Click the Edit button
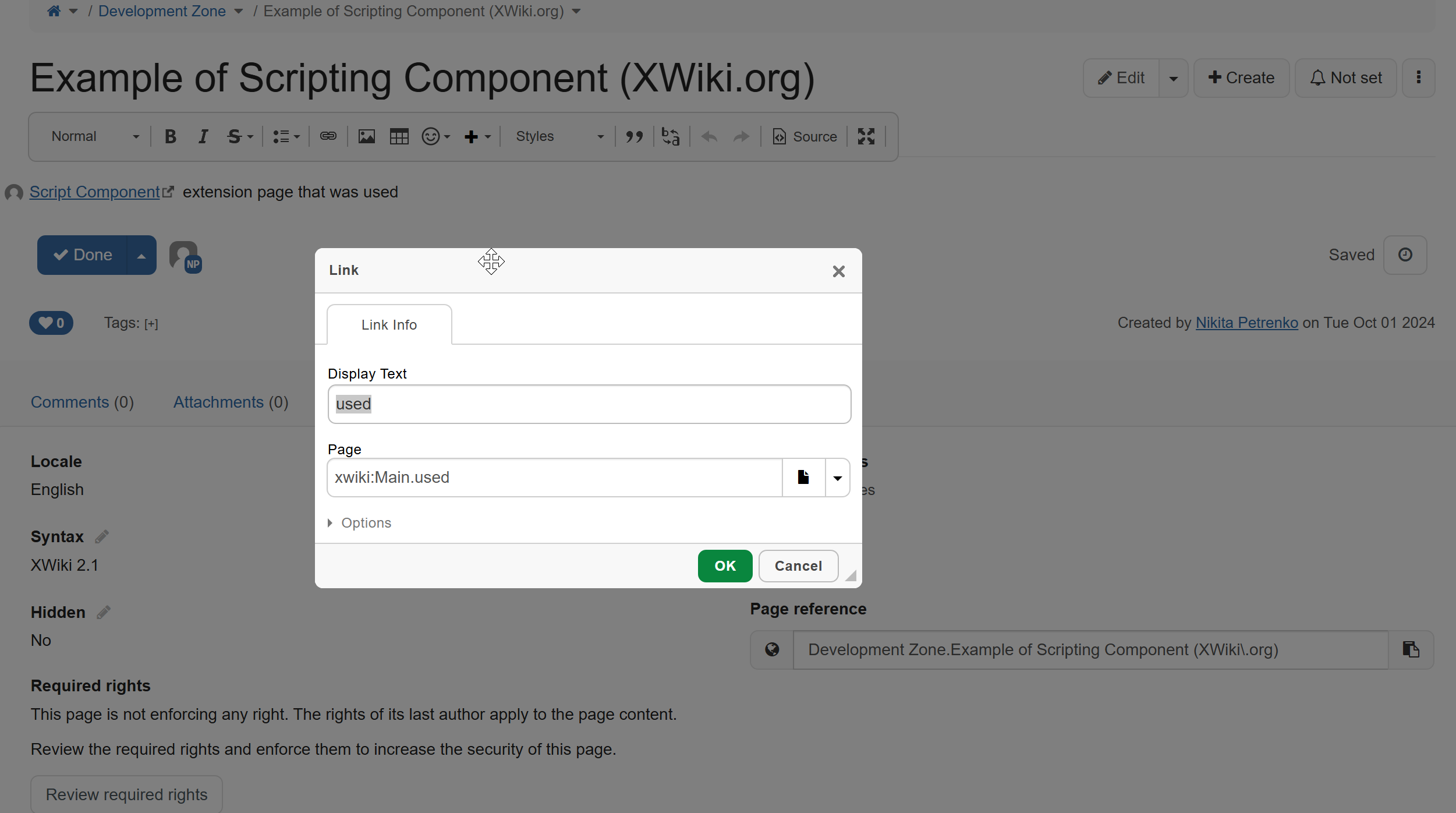This screenshot has height=813, width=1456. click(1121, 78)
